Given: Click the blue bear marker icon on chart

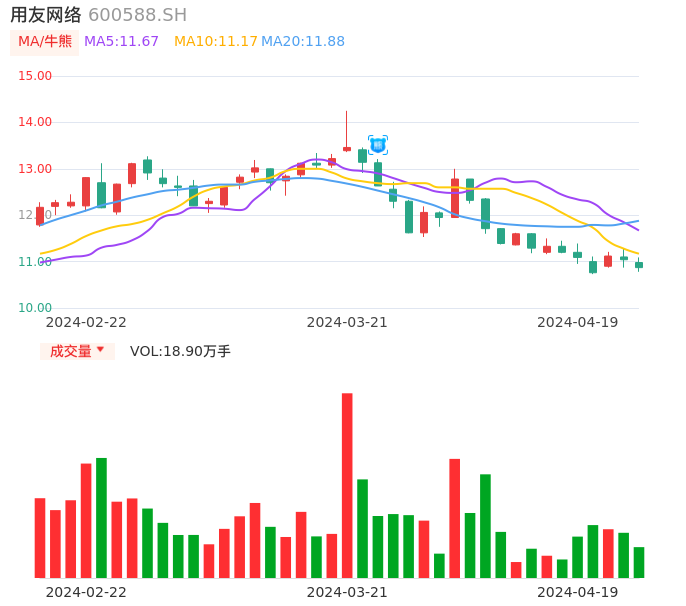Looking at the screenshot, I should 378,145.
